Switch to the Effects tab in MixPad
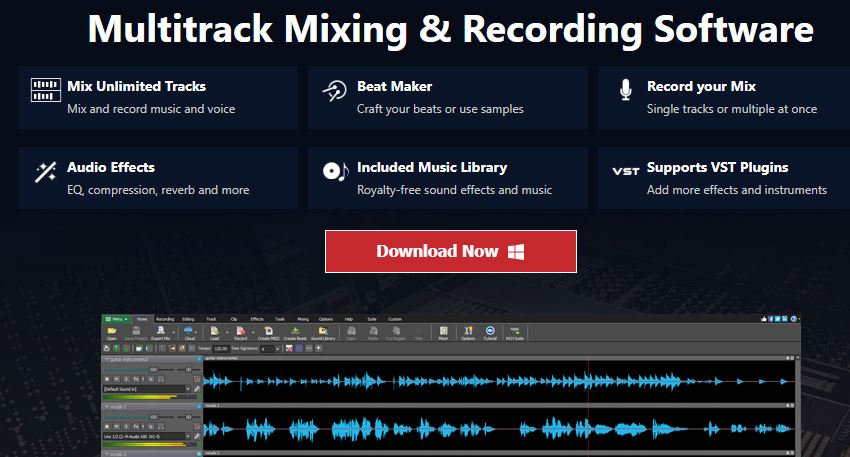 pos(257,319)
